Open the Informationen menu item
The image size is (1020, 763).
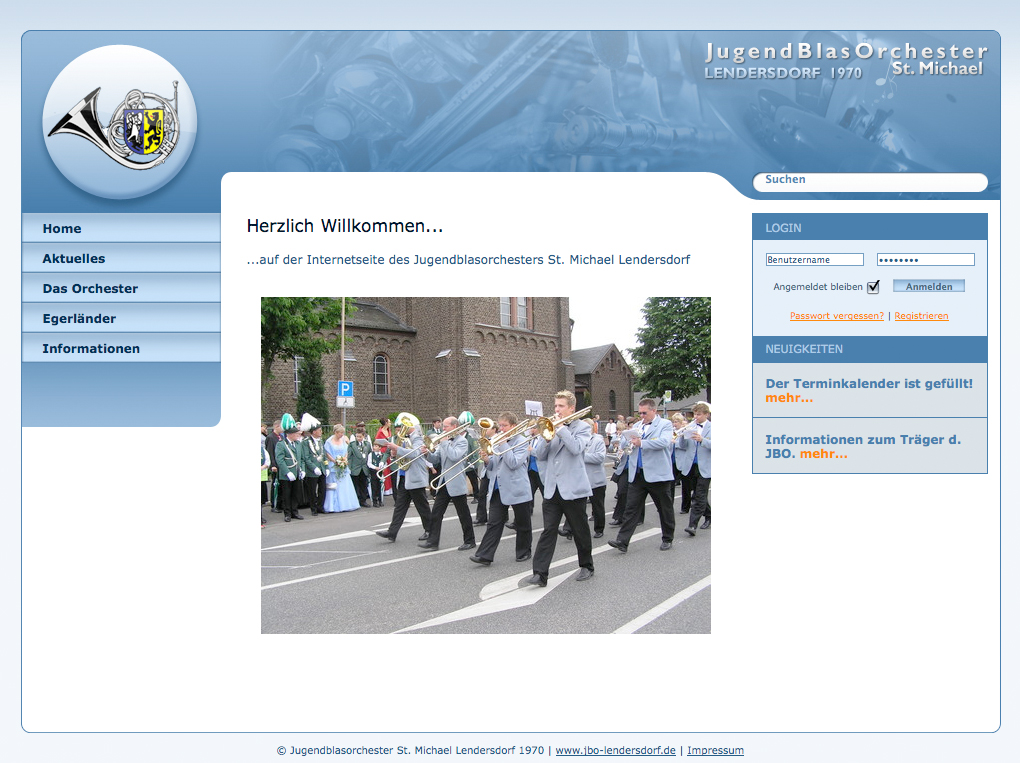tap(121, 348)
